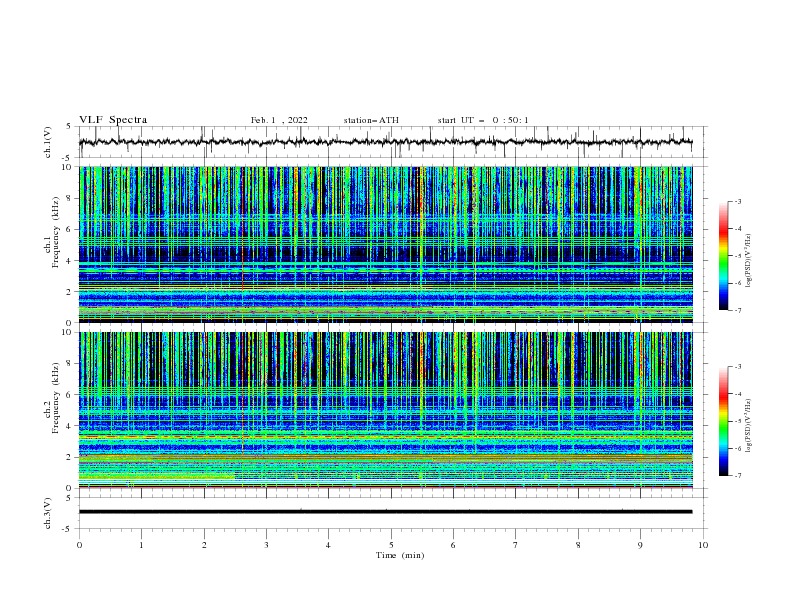Click the ch.3 flat black waveform trace
The width and height of the screenshot is (792, 612).
[385, 512]
